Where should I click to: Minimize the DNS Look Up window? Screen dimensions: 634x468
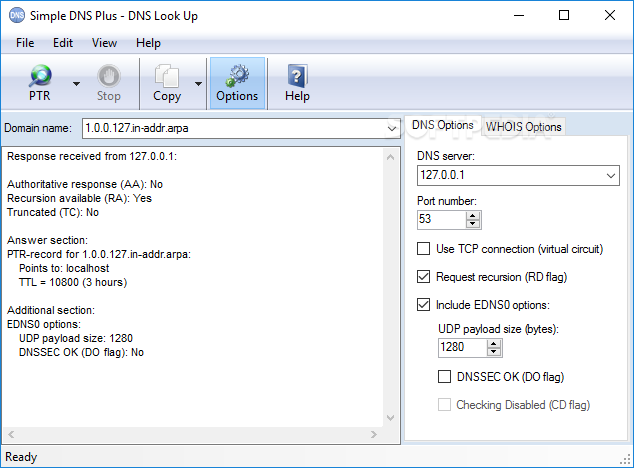coord(519,15)
